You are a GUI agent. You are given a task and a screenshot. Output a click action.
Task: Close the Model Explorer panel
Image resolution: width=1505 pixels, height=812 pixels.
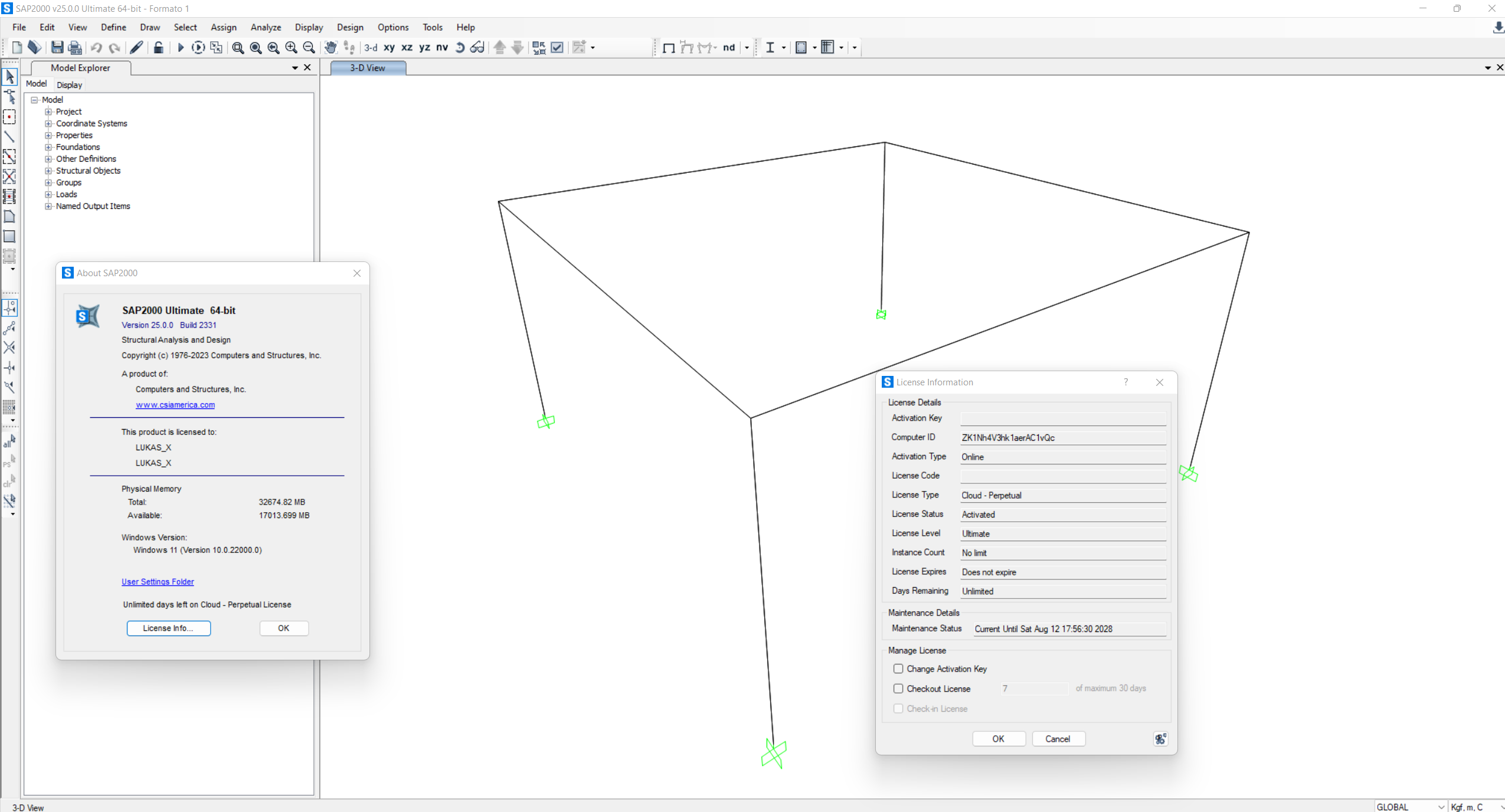tap(307, 68)
